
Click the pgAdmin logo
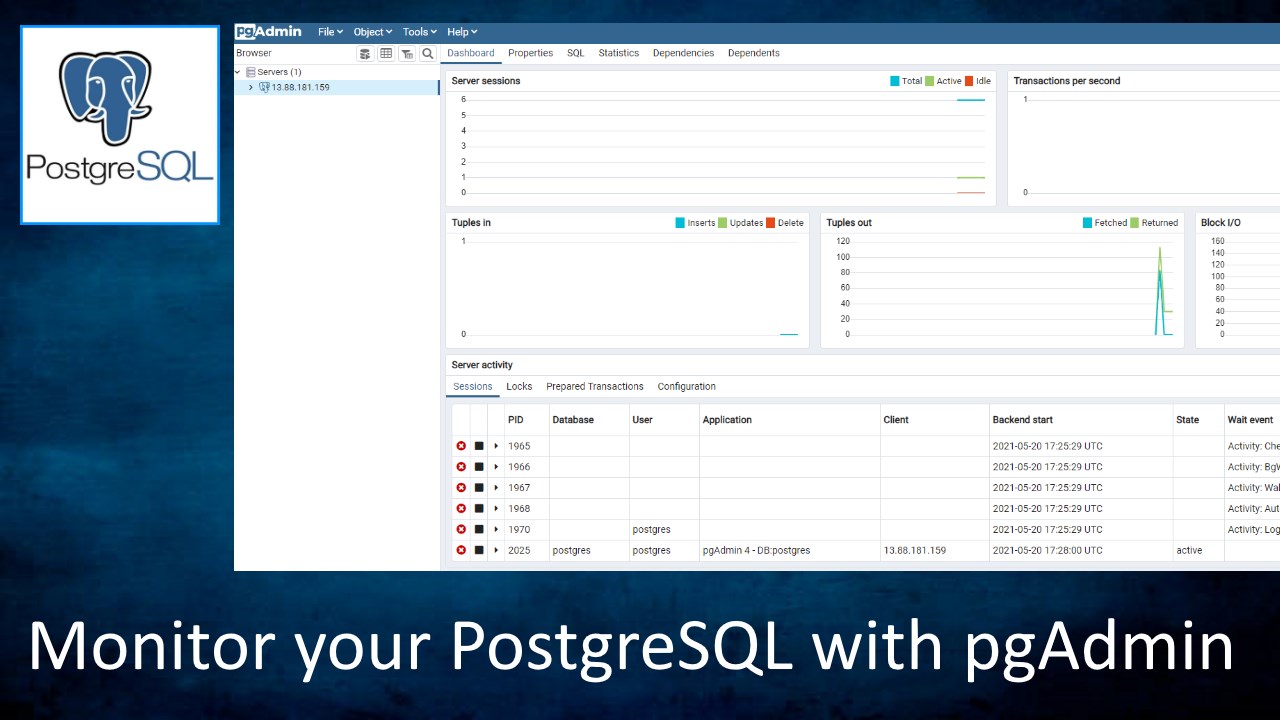click(x=269, y=32)
